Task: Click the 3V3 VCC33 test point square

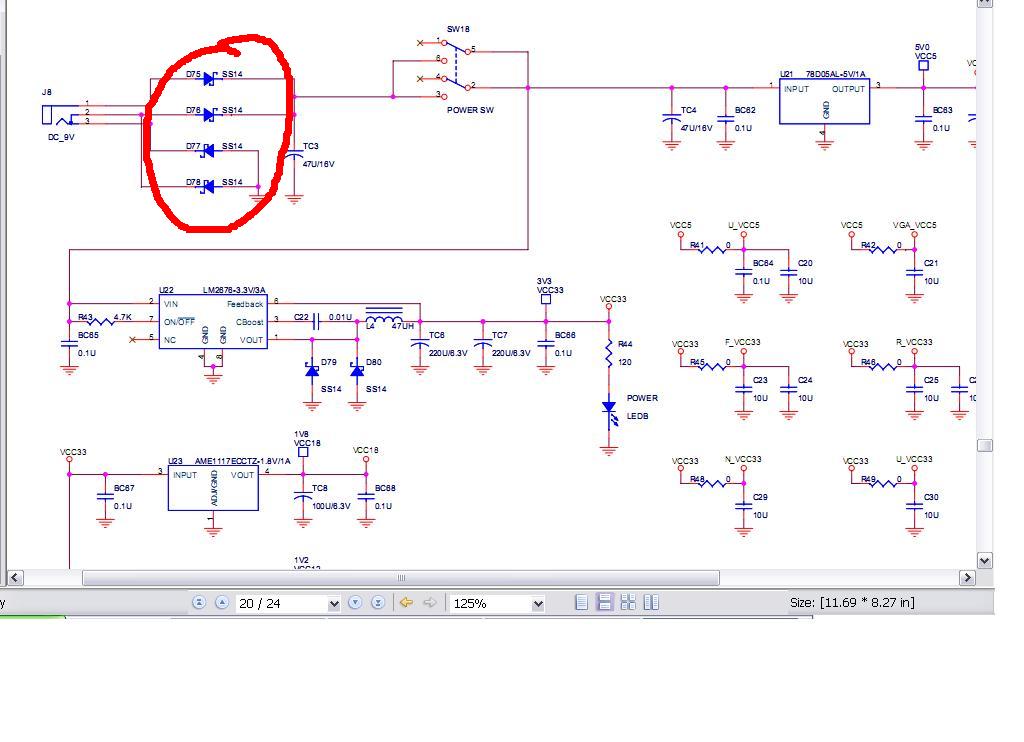Action: [546, 299]
